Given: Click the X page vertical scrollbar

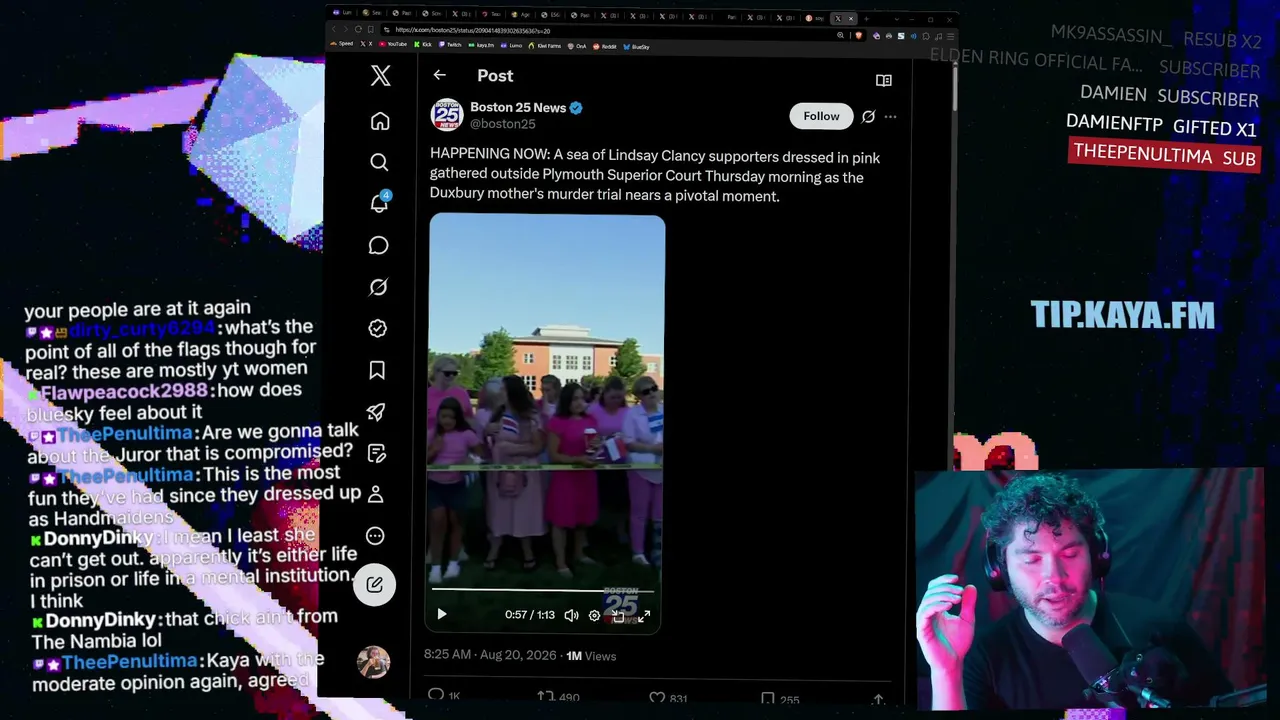Looking at the screenshot, I should (x=954, y=90).
